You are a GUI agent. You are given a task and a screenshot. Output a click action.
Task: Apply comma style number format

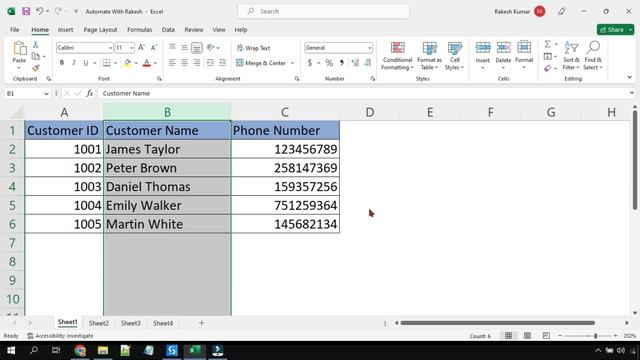point(342,63)
